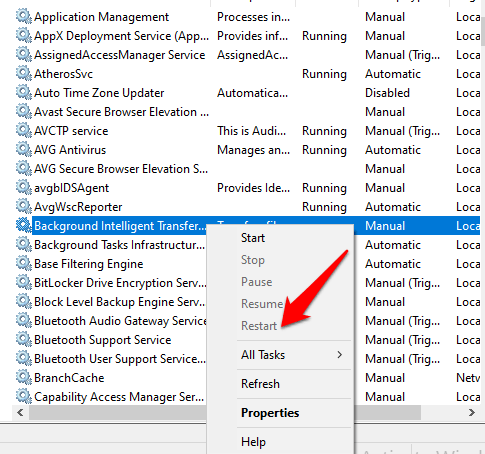Select the AtherosSvc service name
485x454 pixels.
63,74
